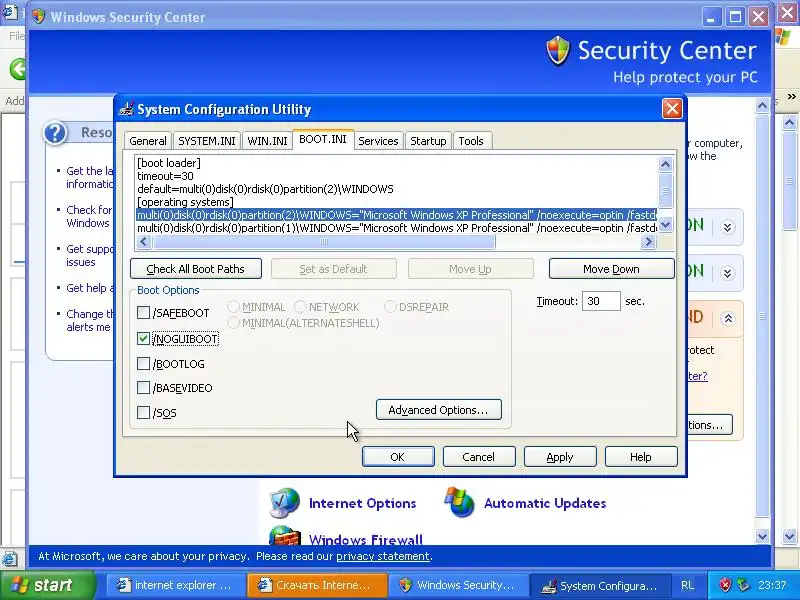
Task: Switch to the WIN.INI tab
Action: click(x=267, y=141)
